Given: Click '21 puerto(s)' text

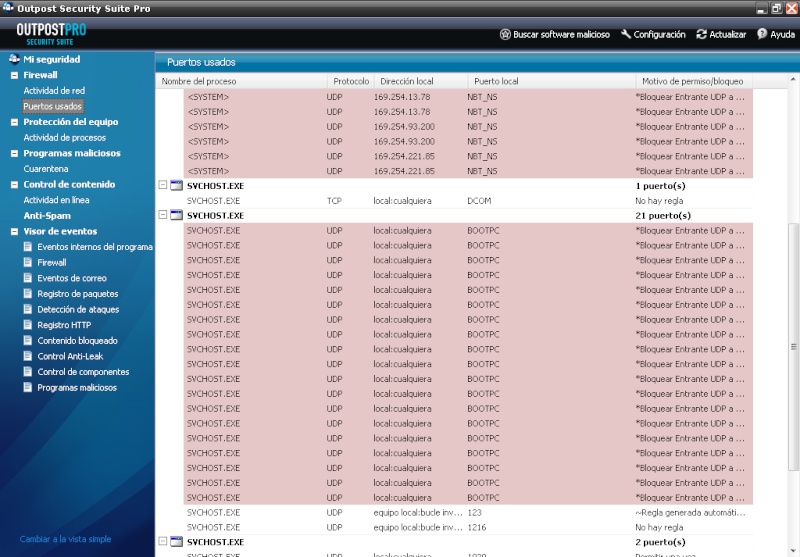Looking at the screenshot, I should pos(663,215).
